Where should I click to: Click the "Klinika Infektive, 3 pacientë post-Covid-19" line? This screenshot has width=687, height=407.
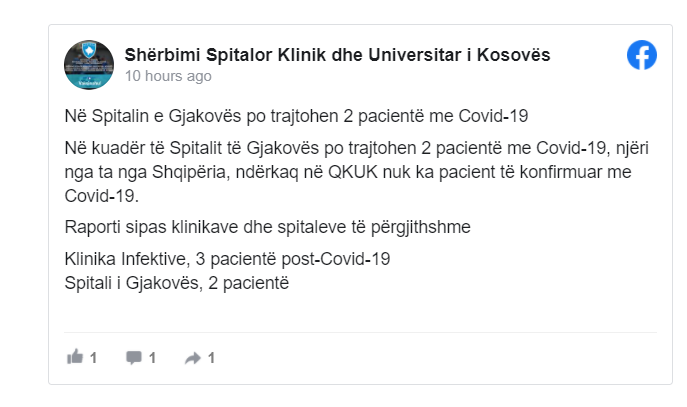coord(227,258)
